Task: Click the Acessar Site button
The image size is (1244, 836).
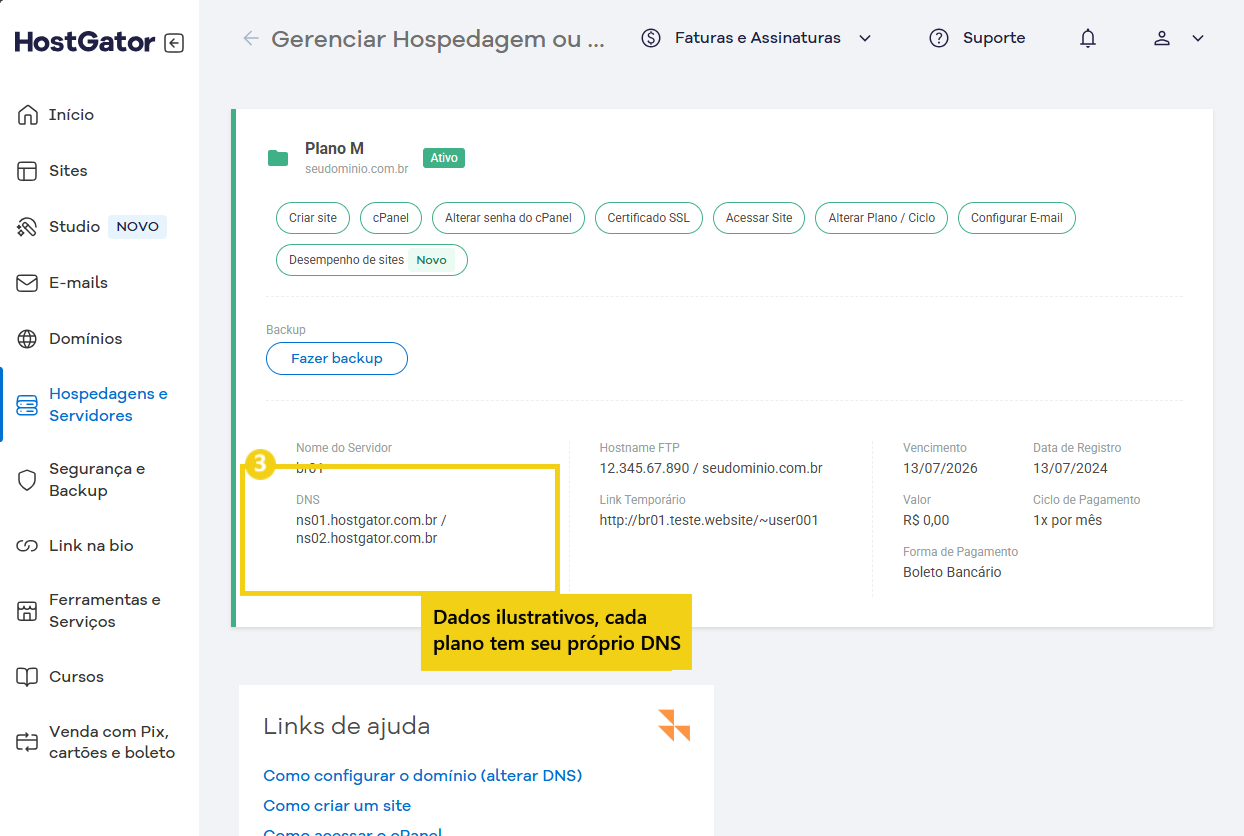Action: [759, 218]
